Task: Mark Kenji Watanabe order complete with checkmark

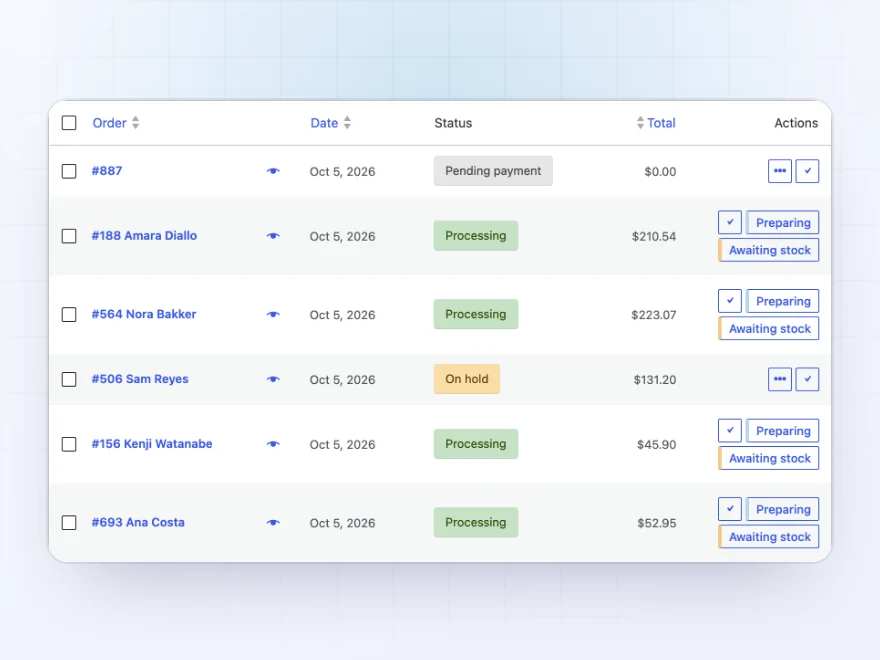Action: pyautogui.click(x=730, y=430)
